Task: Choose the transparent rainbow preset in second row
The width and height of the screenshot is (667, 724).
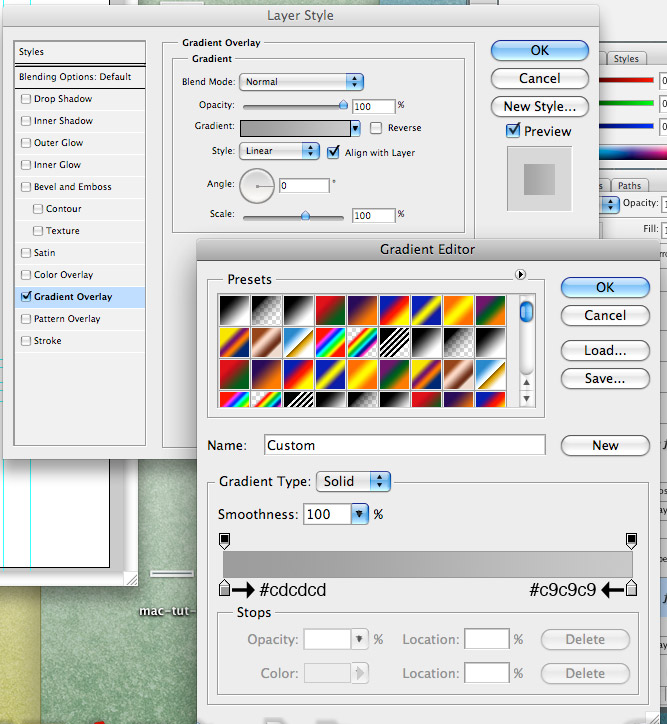Action: 362,343
